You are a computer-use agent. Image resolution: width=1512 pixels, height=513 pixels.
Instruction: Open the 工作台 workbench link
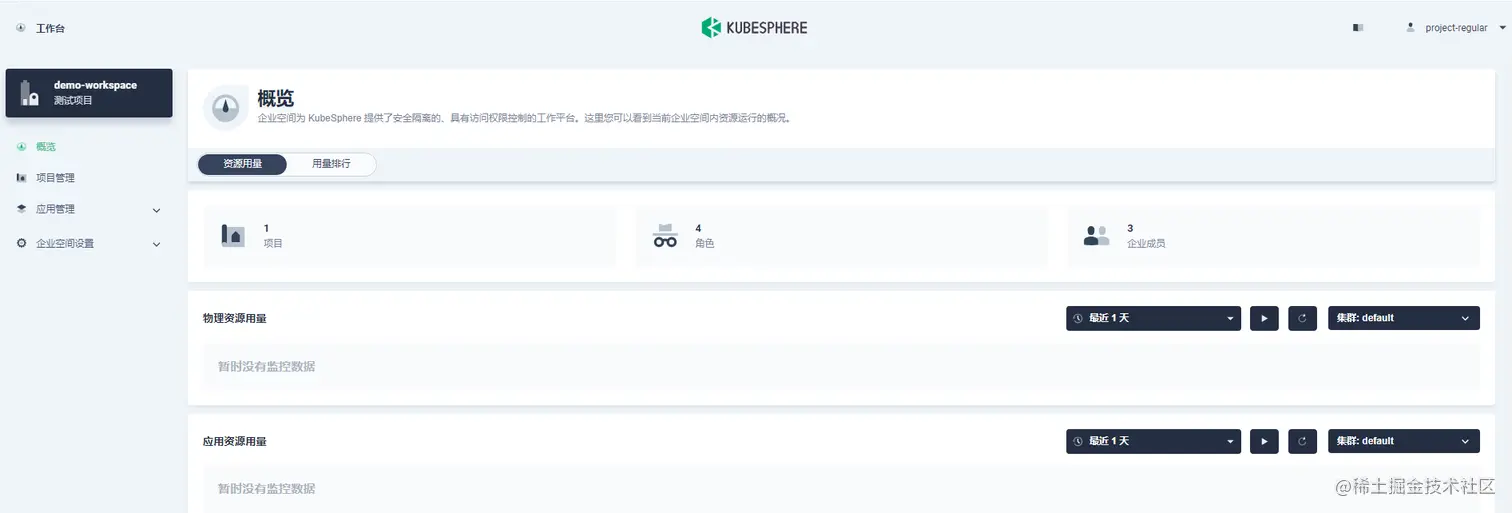click(50, 28)
